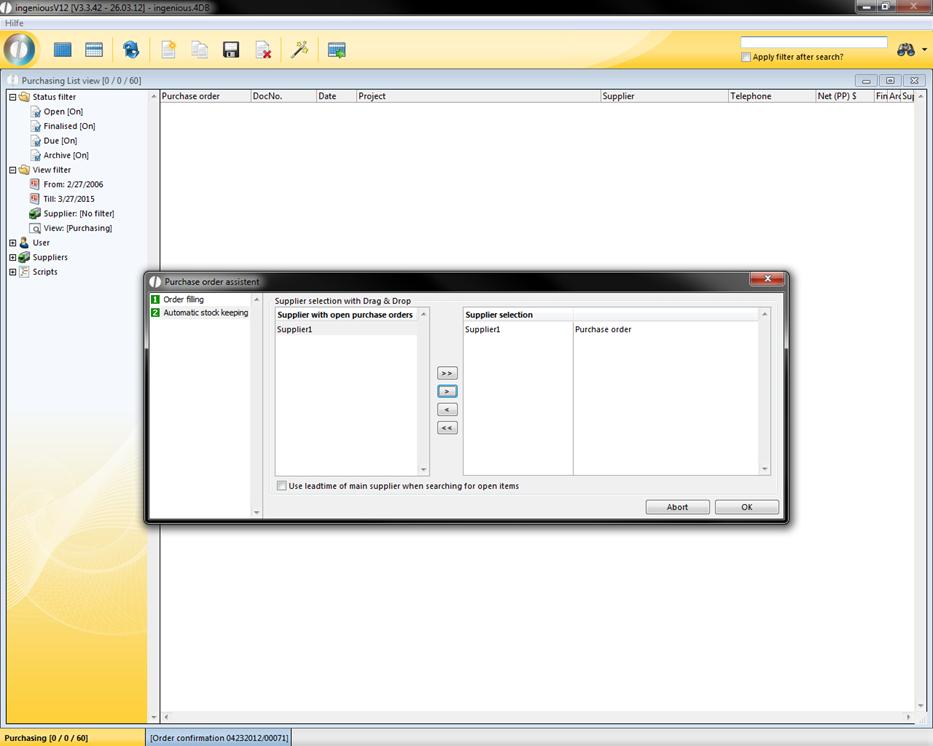Check 'Use leadtime of main supplier' option
This screenshot has width=933, height=746.
(x=282, y=486)
